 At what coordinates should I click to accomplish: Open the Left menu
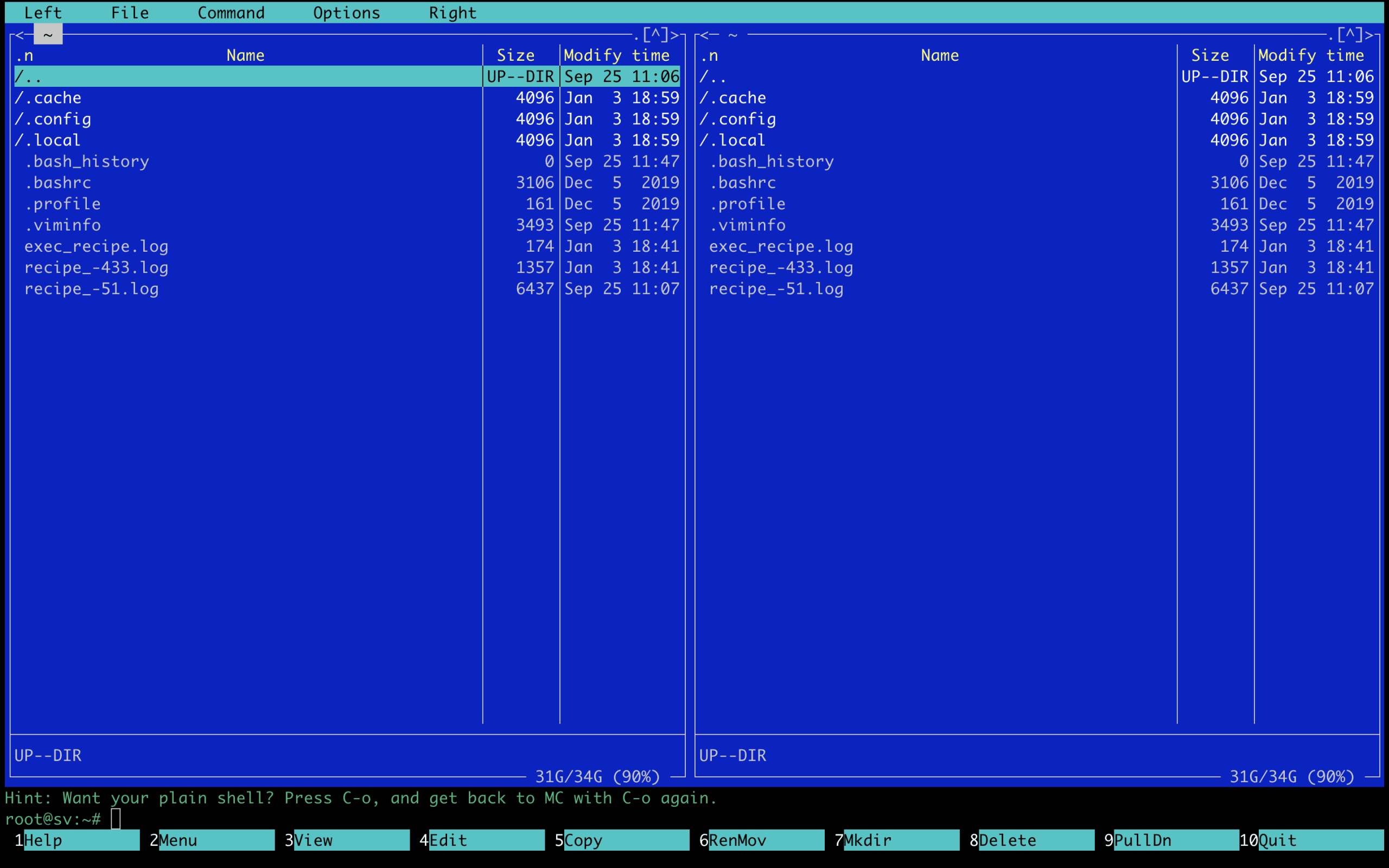pyautogui.click(x=42, y=12)
